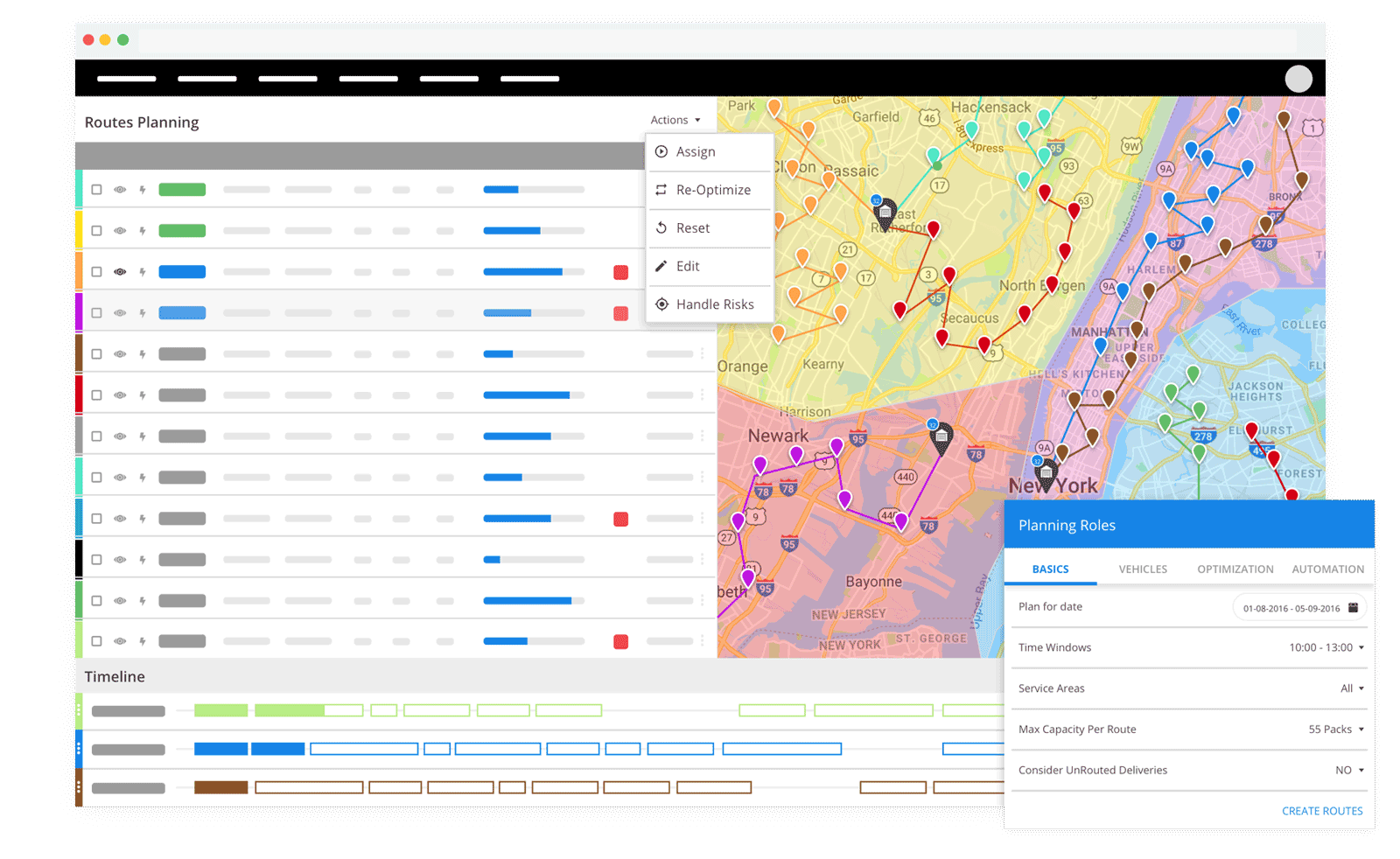Click the red risk indicator in the purple-marked row
This screenshot has width=1400, height=859.
pos(621,313)
